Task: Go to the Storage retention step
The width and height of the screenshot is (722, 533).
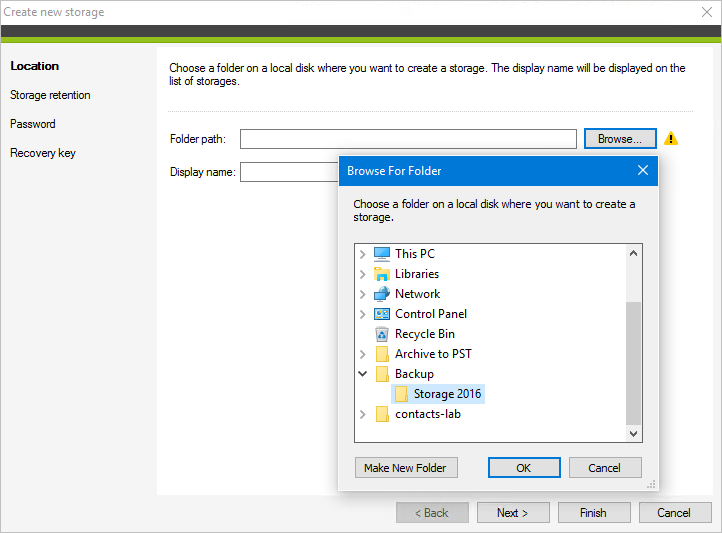Action: 50,95
